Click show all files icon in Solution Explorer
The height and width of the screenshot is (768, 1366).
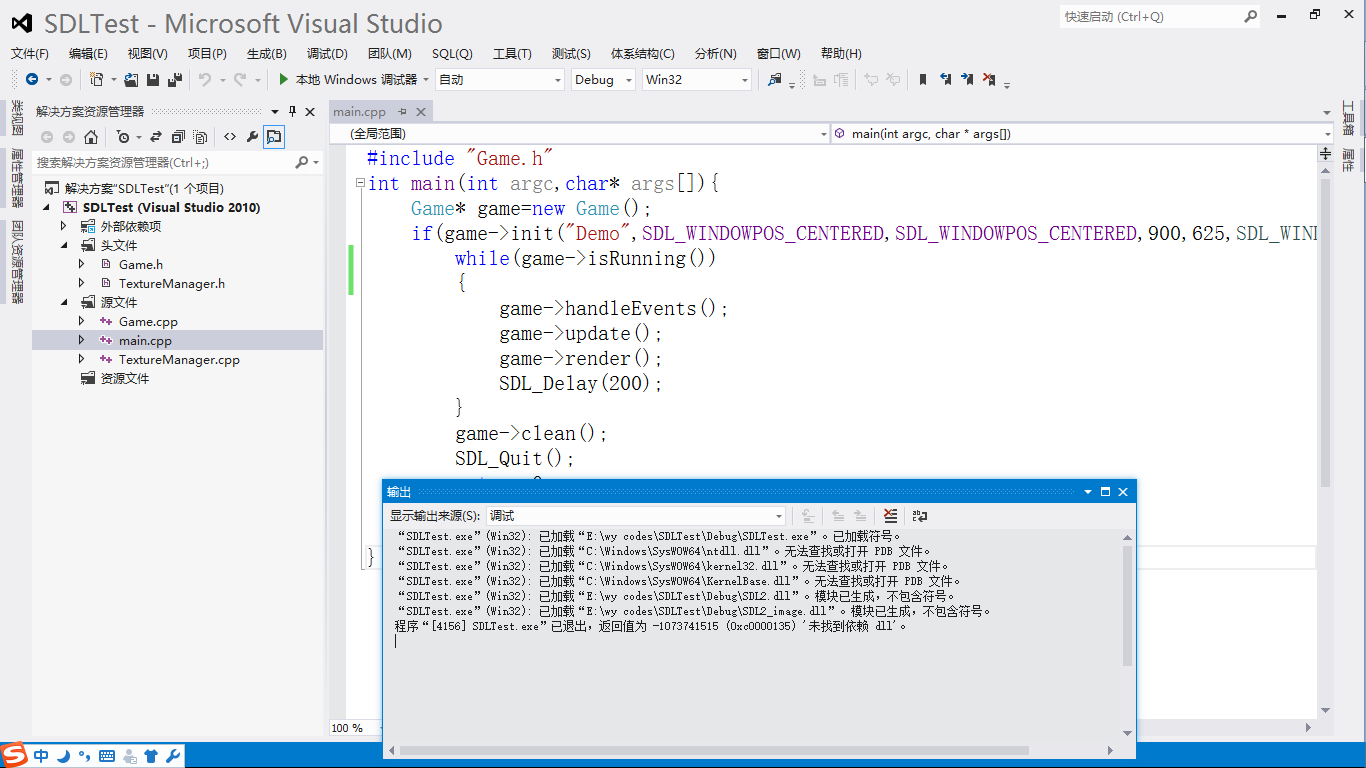coord(200,137)
